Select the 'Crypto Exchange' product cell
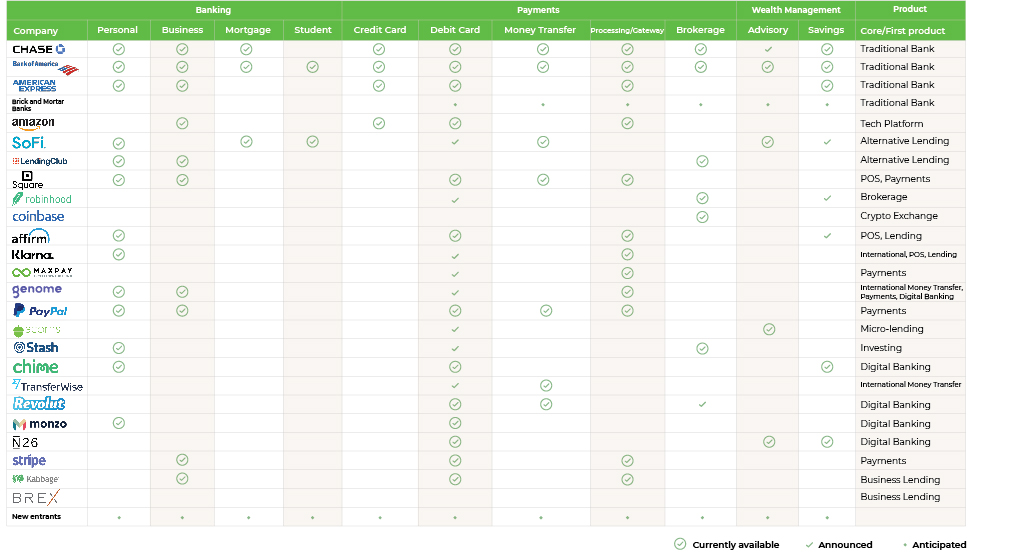1015x555 pixels. click(x=898, y=216)
